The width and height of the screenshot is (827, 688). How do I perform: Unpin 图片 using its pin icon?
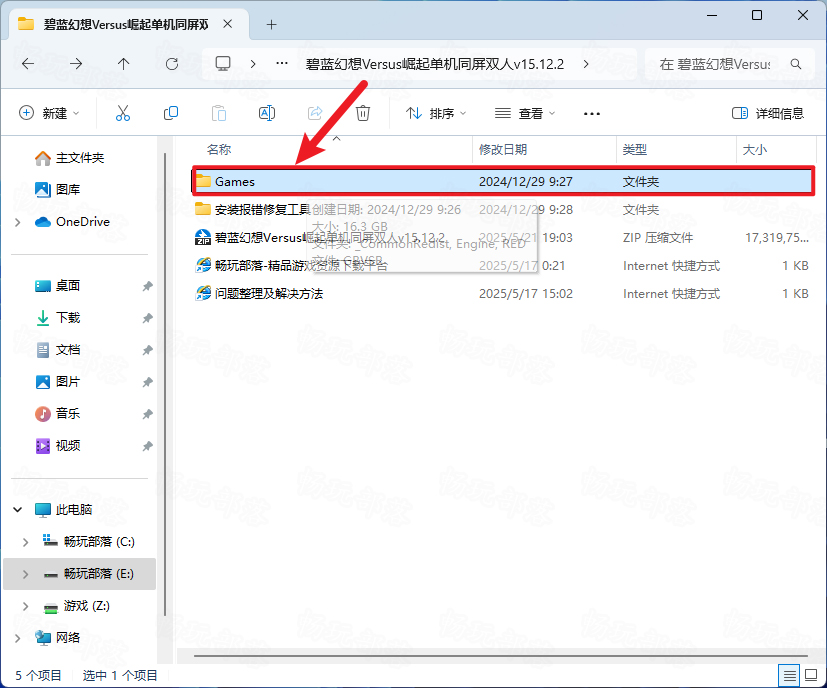point(147,382)
